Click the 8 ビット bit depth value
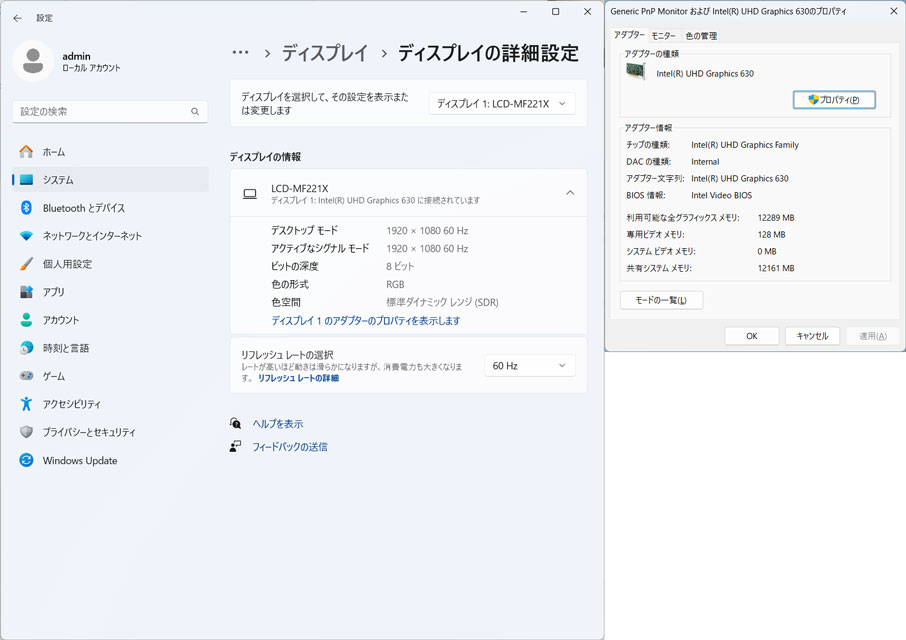 (x=400, y=266)
